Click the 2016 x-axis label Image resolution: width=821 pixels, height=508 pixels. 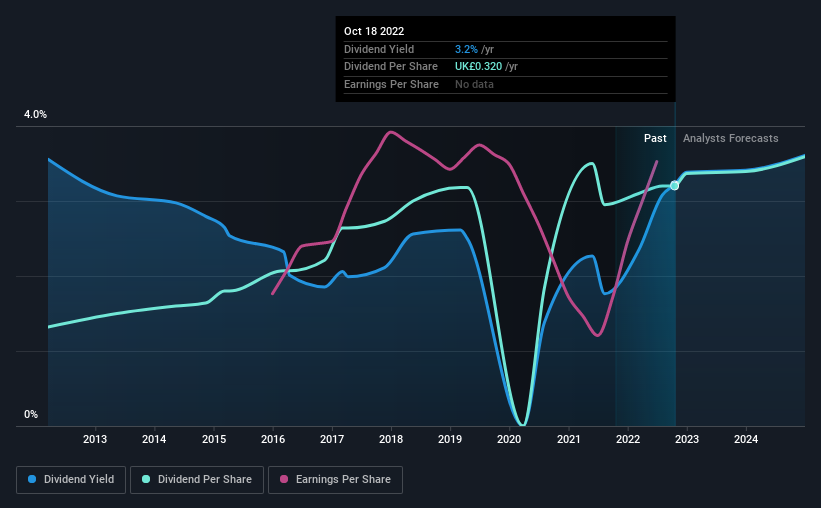273,439
